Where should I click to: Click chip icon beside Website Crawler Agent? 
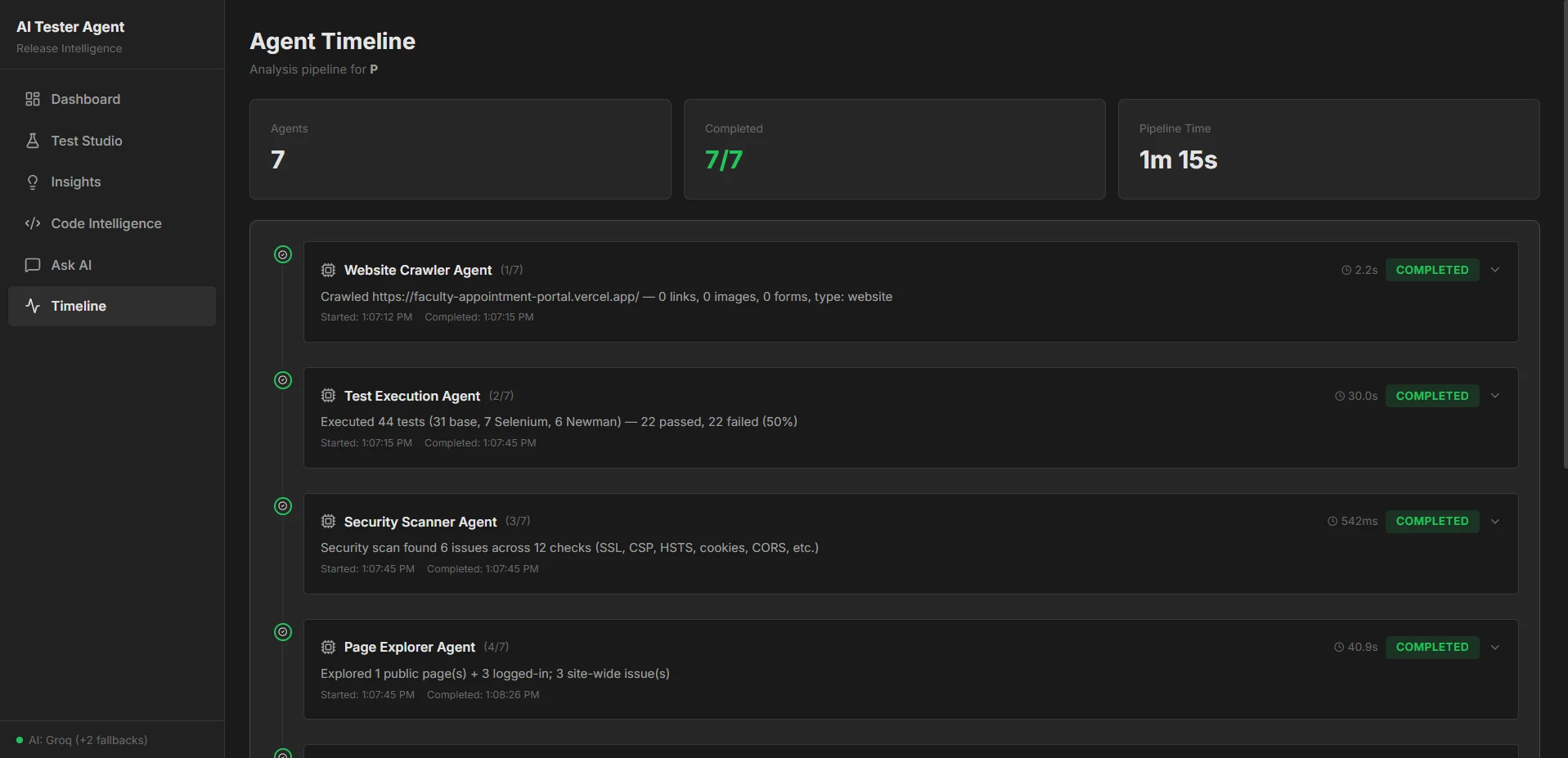pos(328,270)
